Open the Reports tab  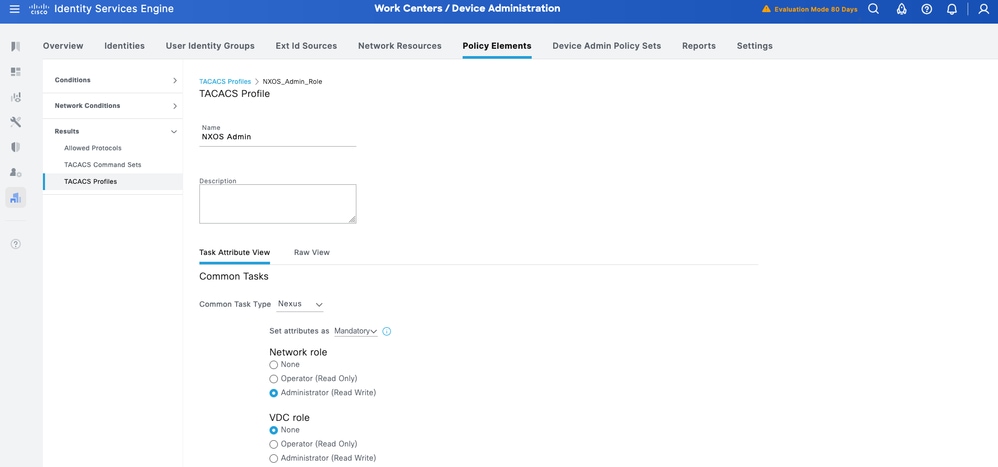(699, 46)
